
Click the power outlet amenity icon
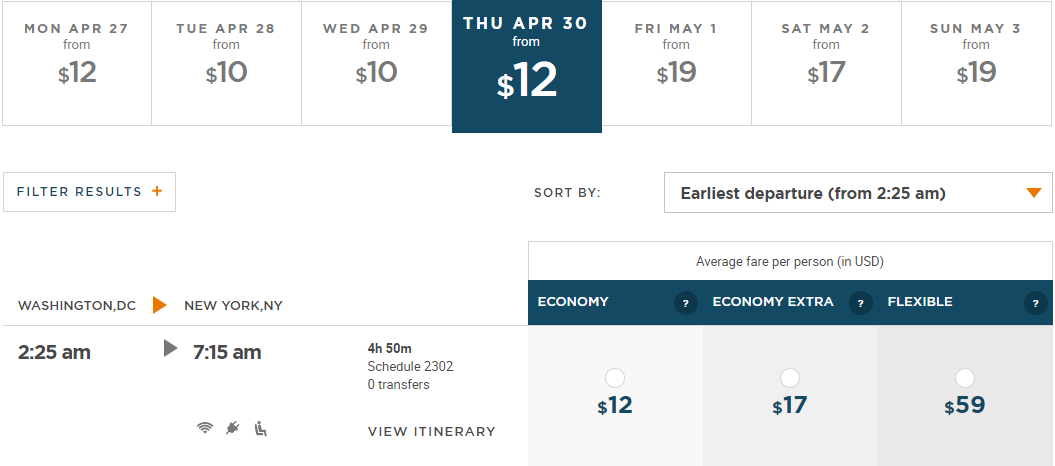(x=233, y=428)
